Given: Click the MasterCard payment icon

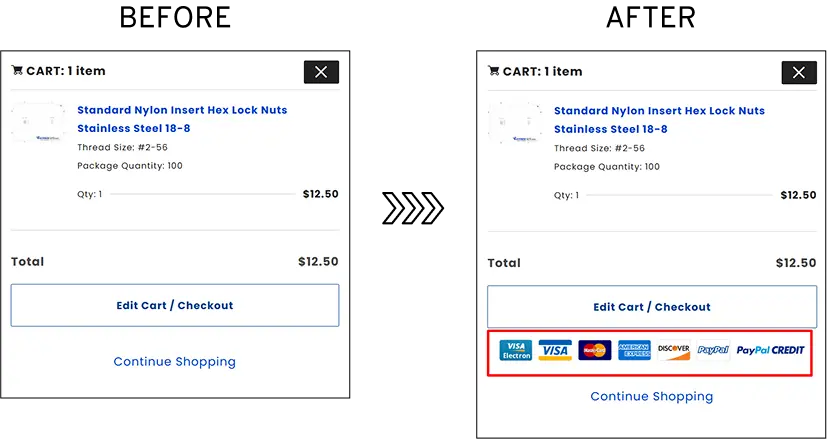Looking at the screenshot, I should pyautogui.click(x=595, y=350).
